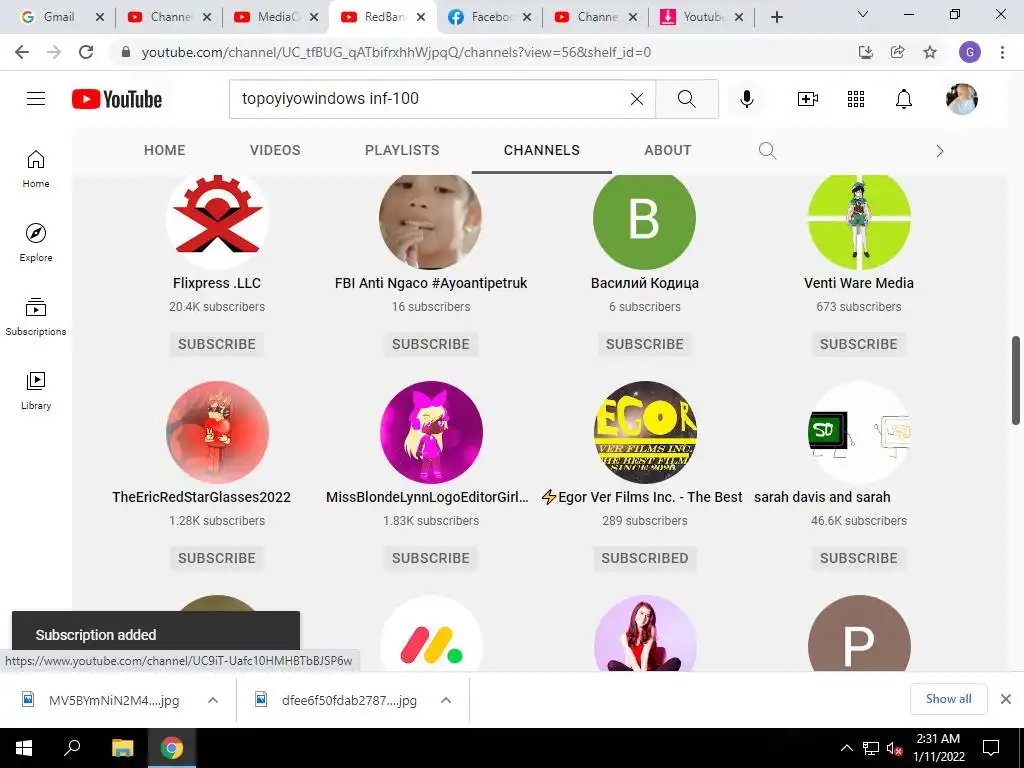Screen dimensions: 1024x768
Task: Click SUBSCRIBED under Egor Ver Films Inc.
Action: click(645, 558)
